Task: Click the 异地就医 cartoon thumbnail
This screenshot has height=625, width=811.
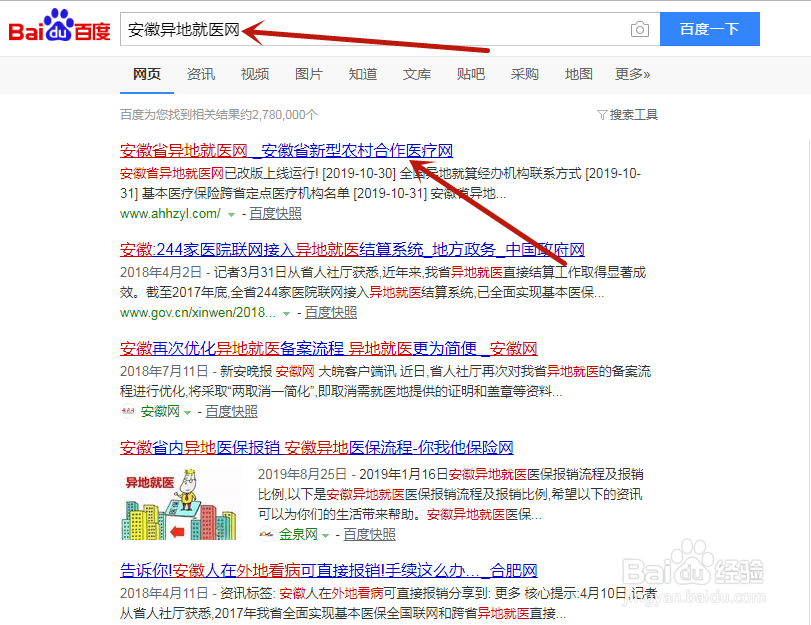Action: tap(180, 503)
